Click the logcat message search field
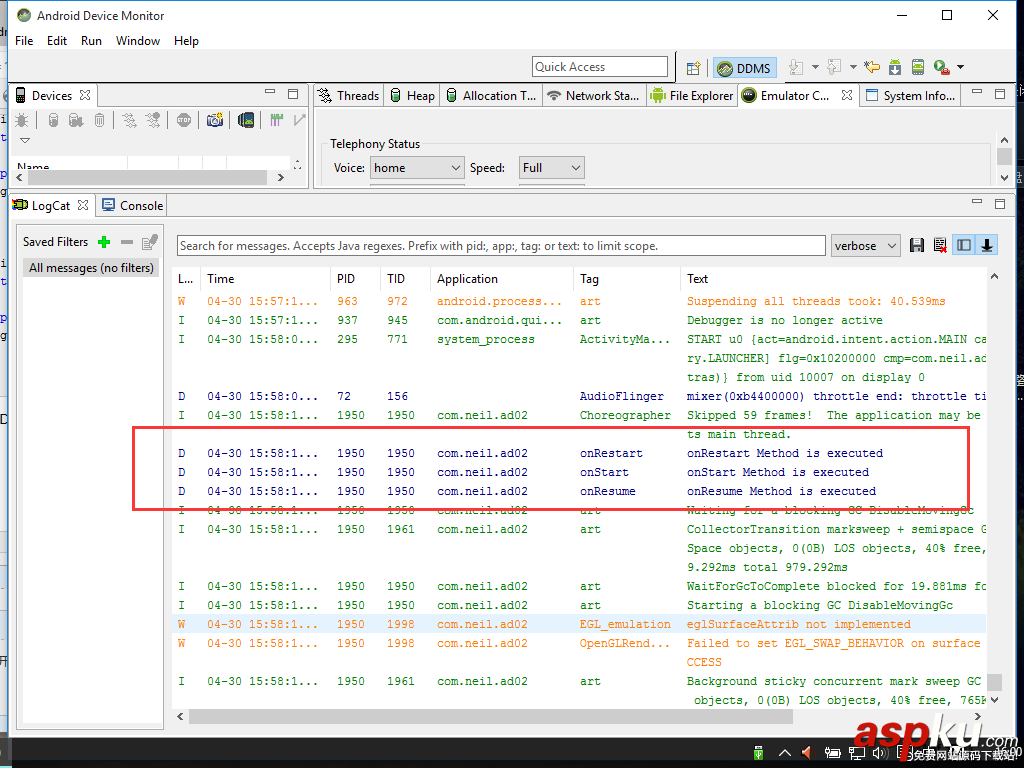The height and width of the screenshot is (768, 1024). click(502, 246)
